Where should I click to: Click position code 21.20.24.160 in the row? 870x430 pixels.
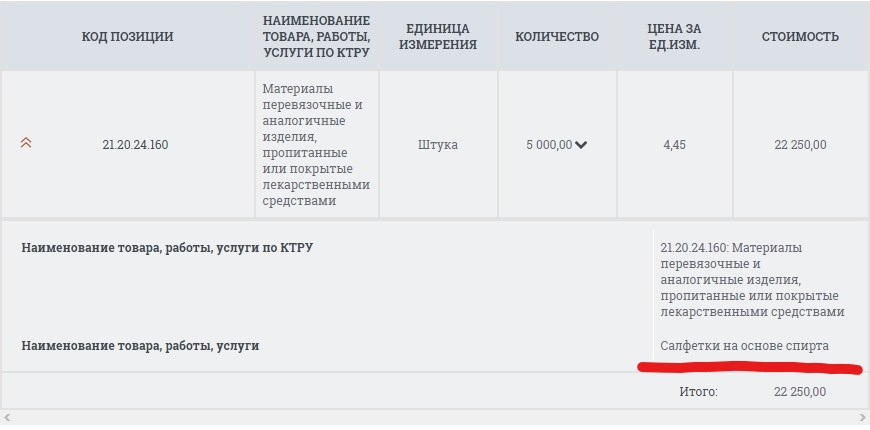135,145
